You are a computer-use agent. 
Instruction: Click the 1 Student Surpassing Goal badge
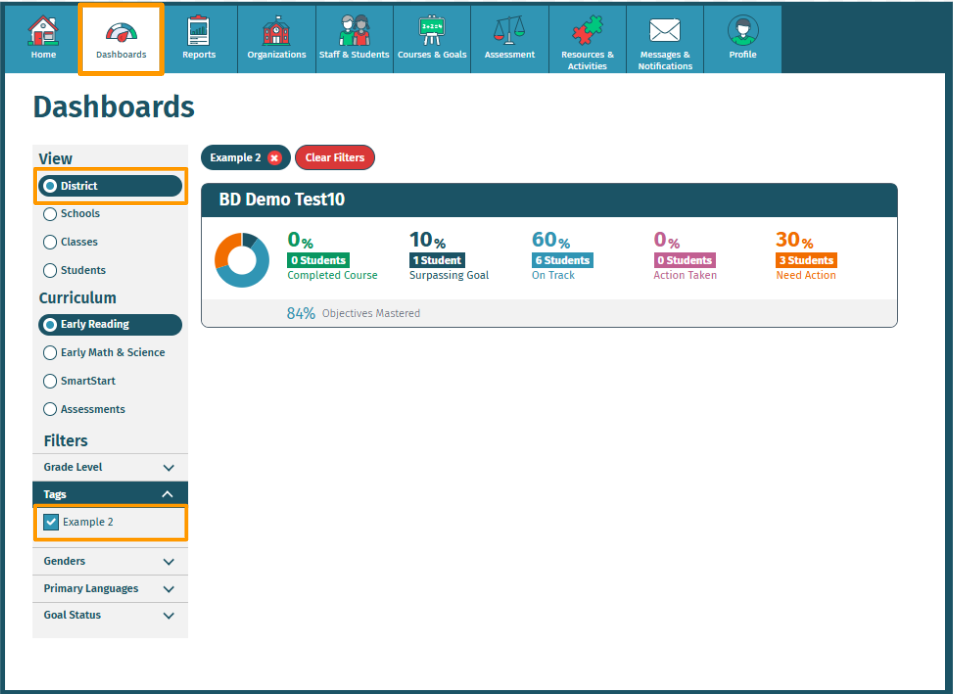pos(437,261)
